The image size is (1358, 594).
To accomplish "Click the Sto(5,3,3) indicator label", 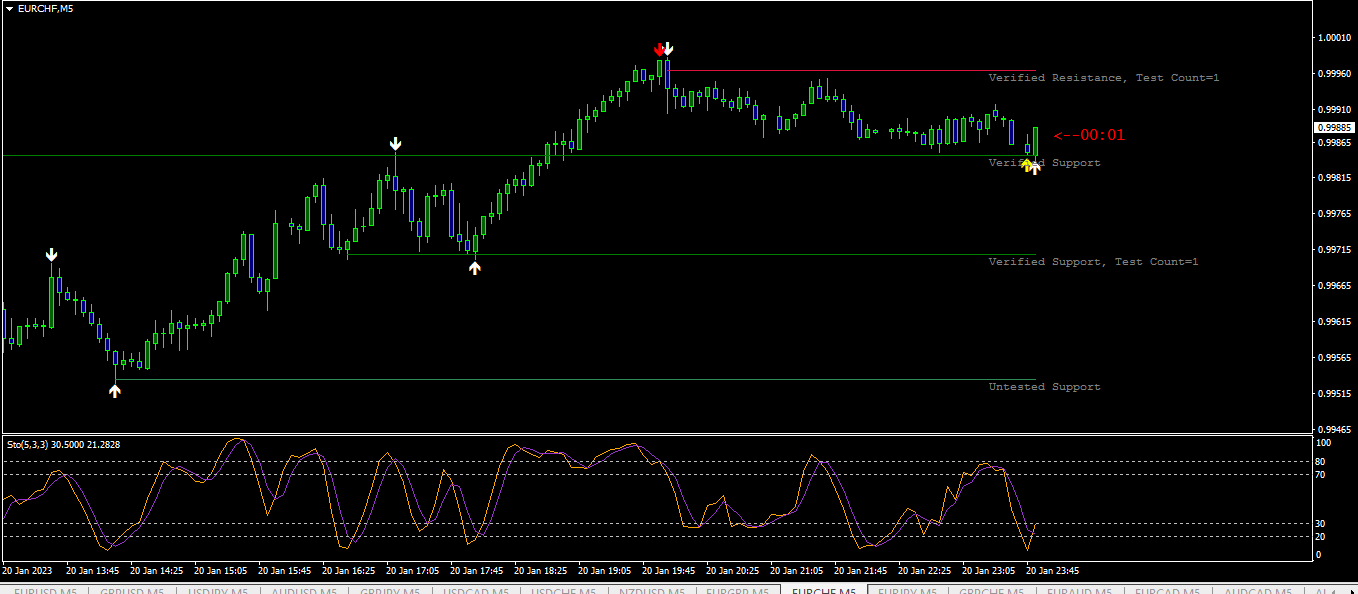I will coord(63,444).
